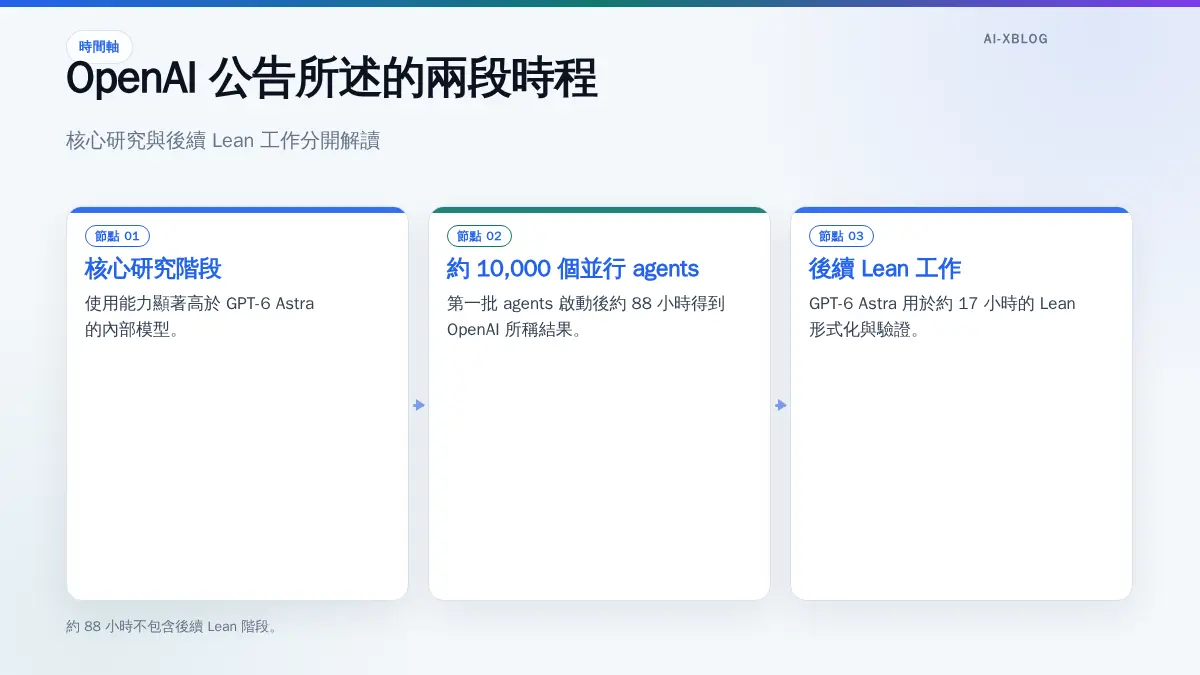
Task: Select subtitle 核心研究與後續 Lean 工作分開解讀
Action: [223, 141]
